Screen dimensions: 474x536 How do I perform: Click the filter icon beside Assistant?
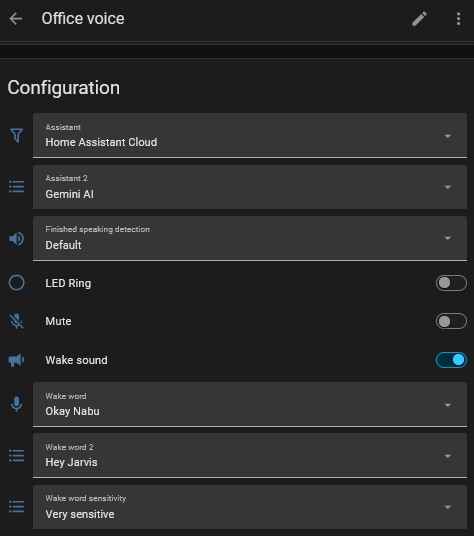16,135
